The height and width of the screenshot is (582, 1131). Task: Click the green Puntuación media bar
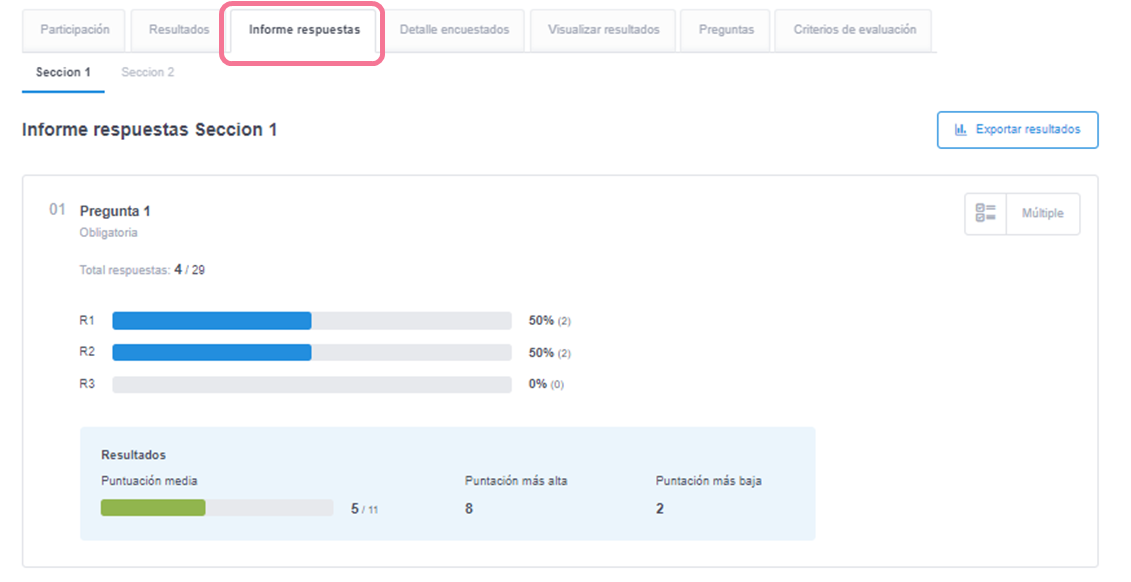point(153,508)
